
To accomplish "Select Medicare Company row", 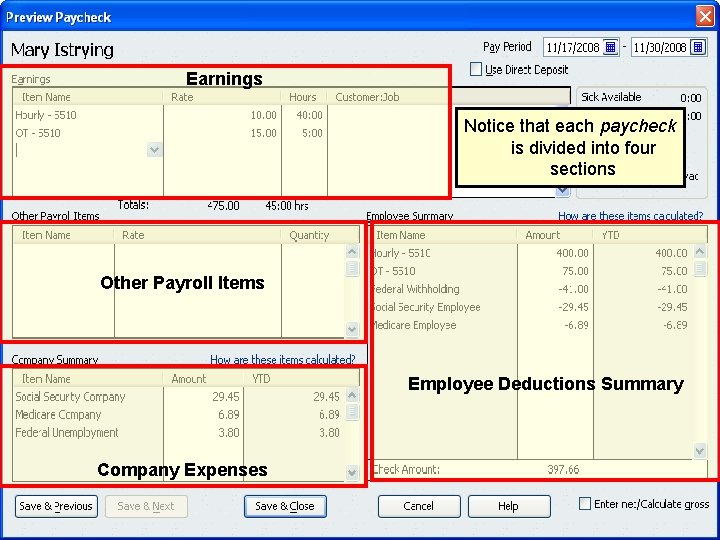I will (x=179, y=415).
